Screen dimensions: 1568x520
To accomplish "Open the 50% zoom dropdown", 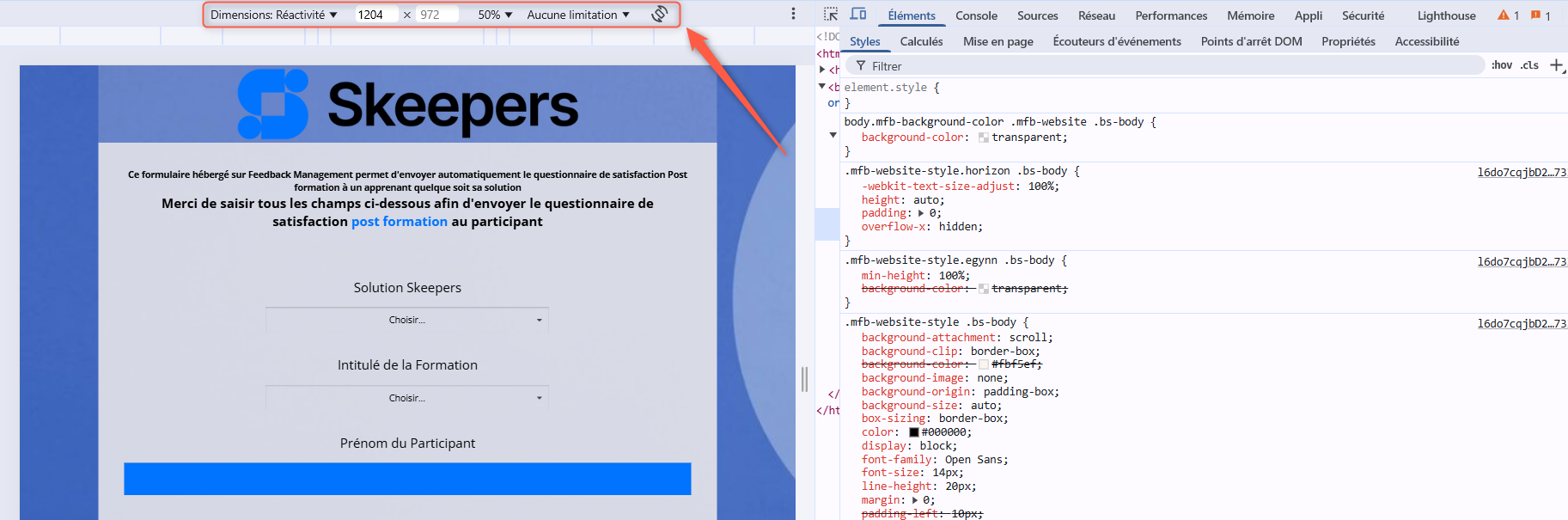I will pos(495,15).
